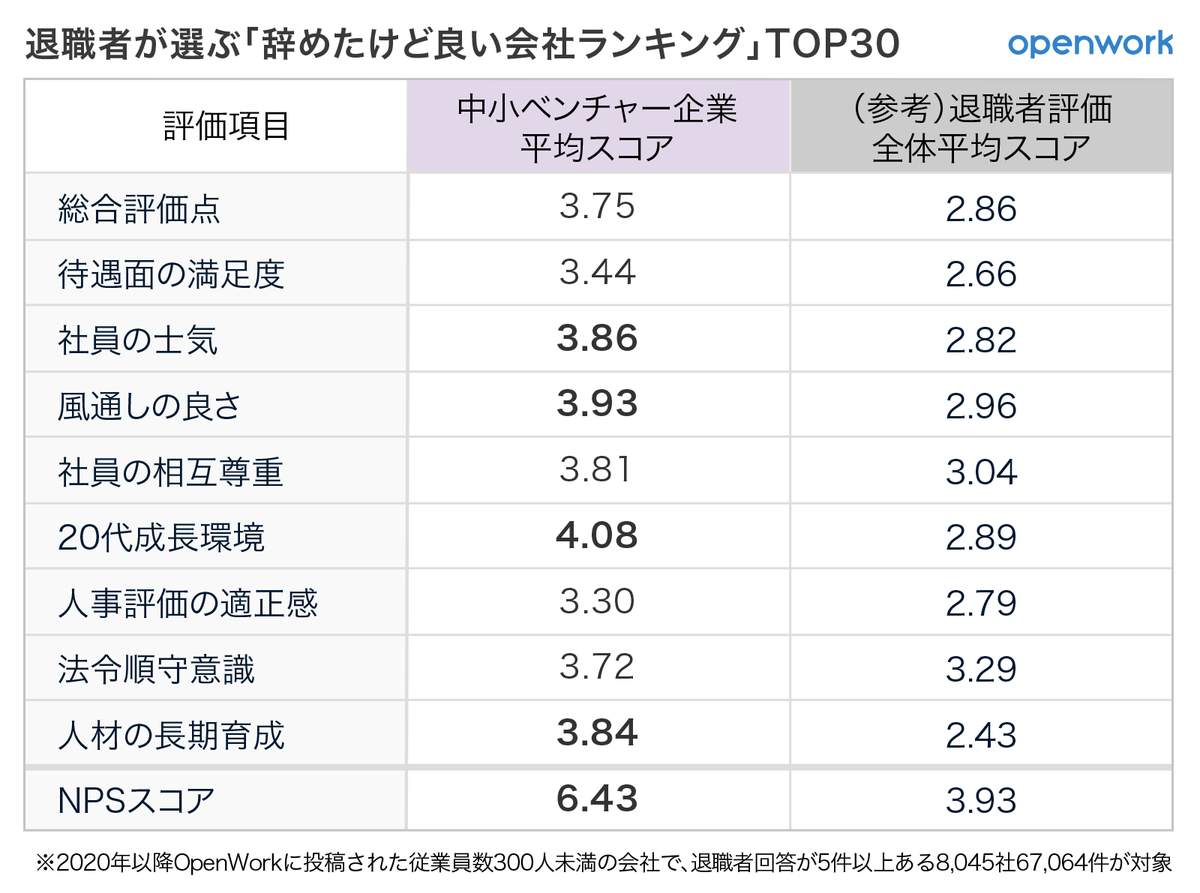This screenshot has width=1200, height=893.
Task: Click the 風通しの良さ row label
Action: 150,406
